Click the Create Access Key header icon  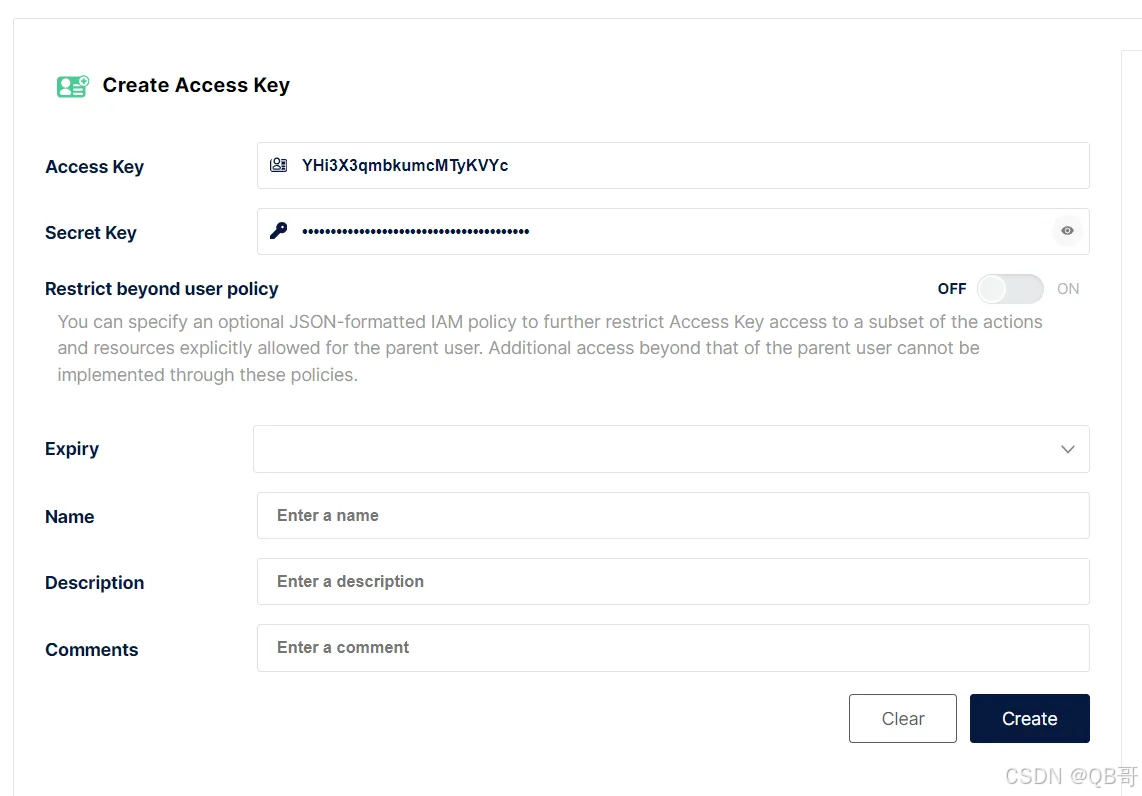[72, 86]
